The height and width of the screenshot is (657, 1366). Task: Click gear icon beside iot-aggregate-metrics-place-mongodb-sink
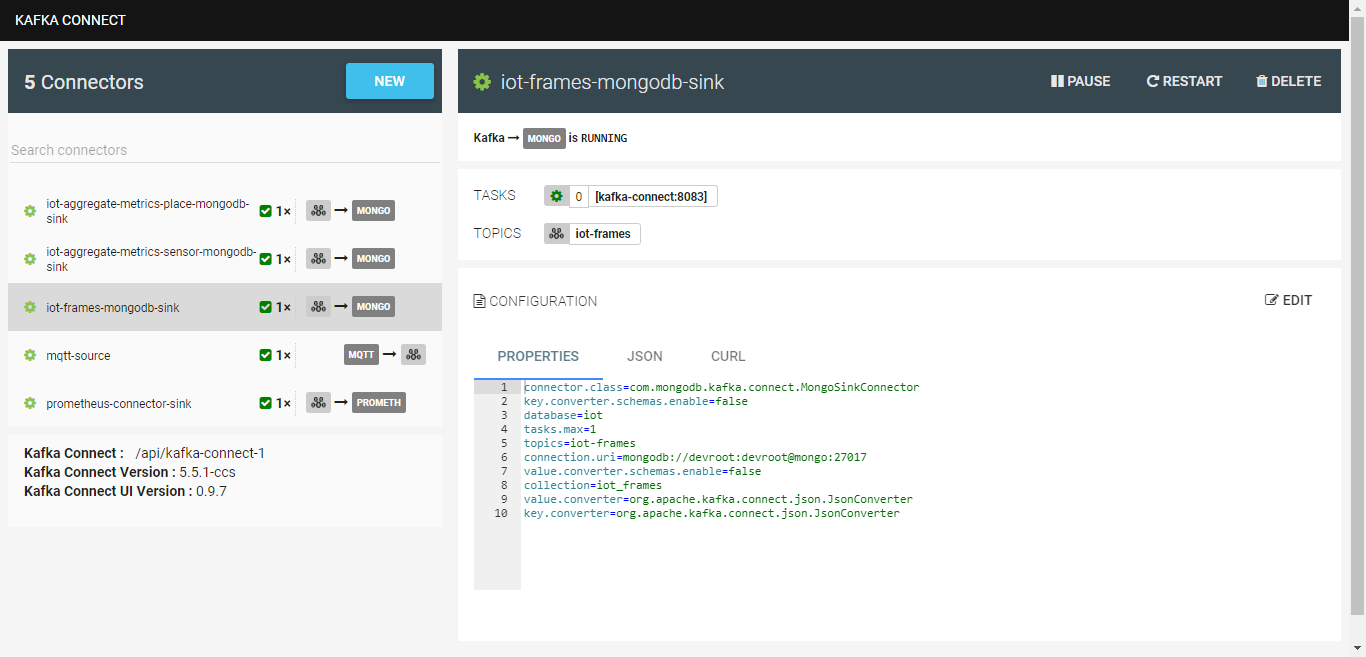click(x=30, y=211)
